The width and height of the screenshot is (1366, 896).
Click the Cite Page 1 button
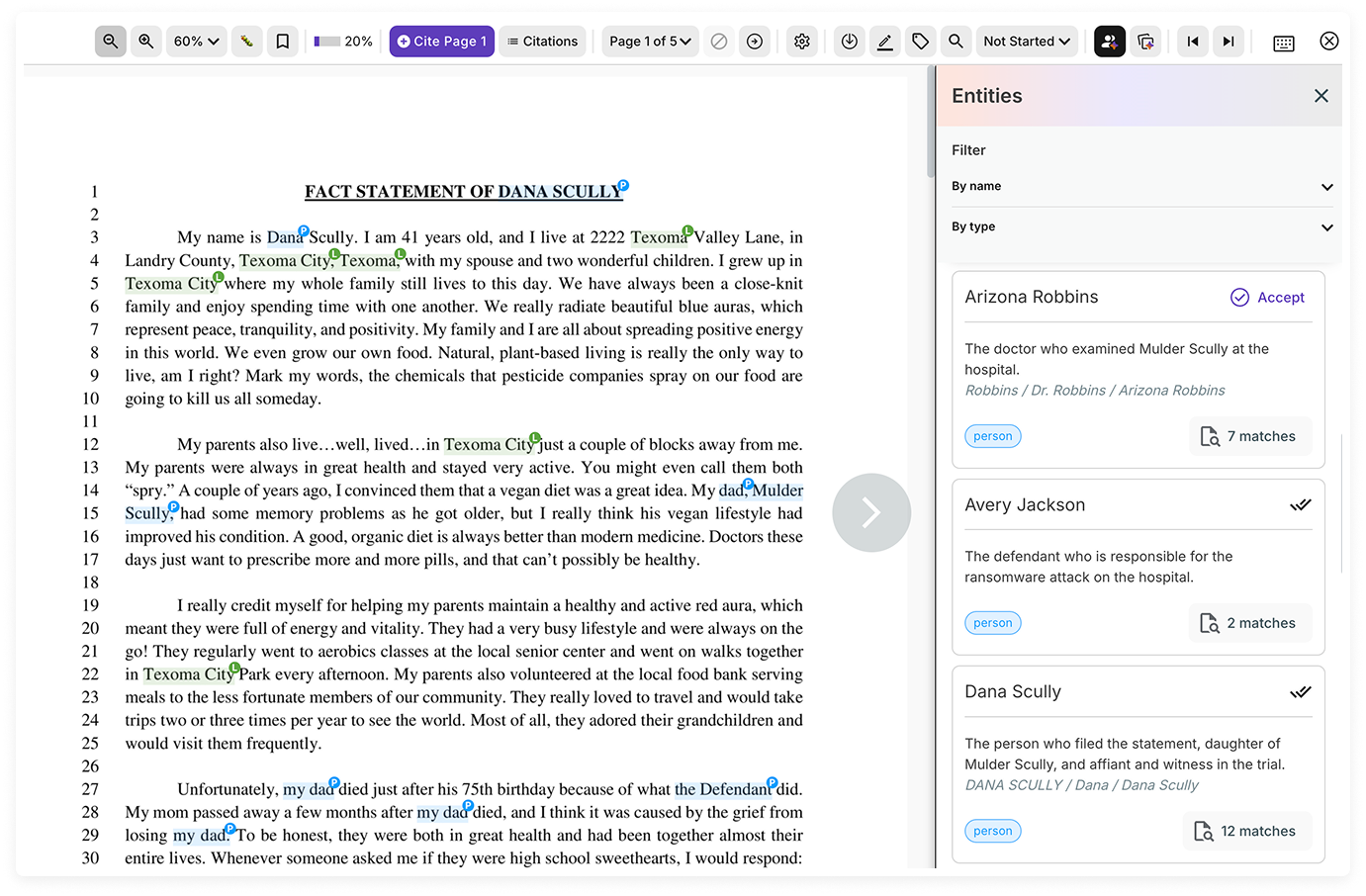(441, 42)
